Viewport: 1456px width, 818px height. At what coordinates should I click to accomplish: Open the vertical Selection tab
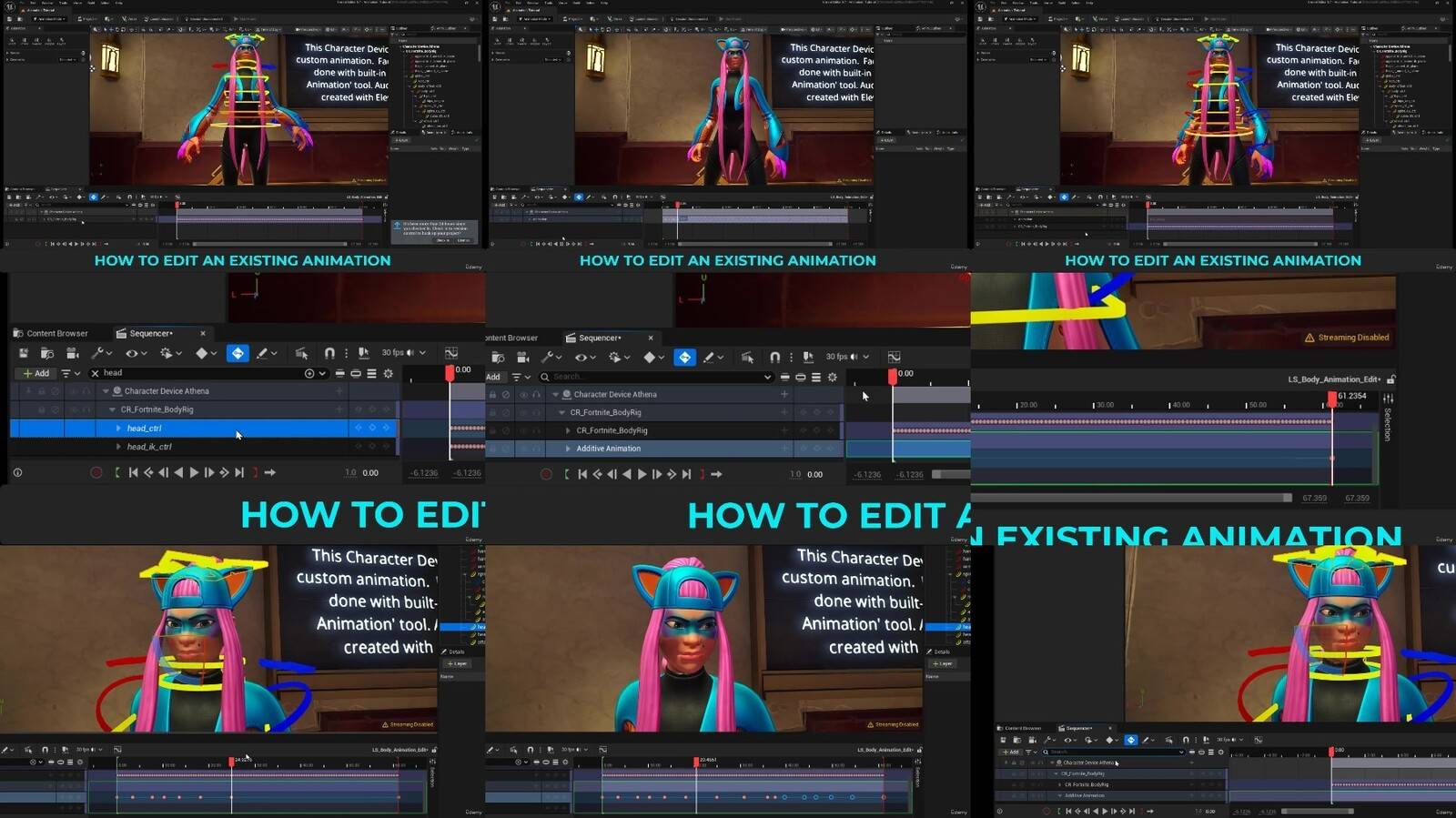pos(1388,424)
